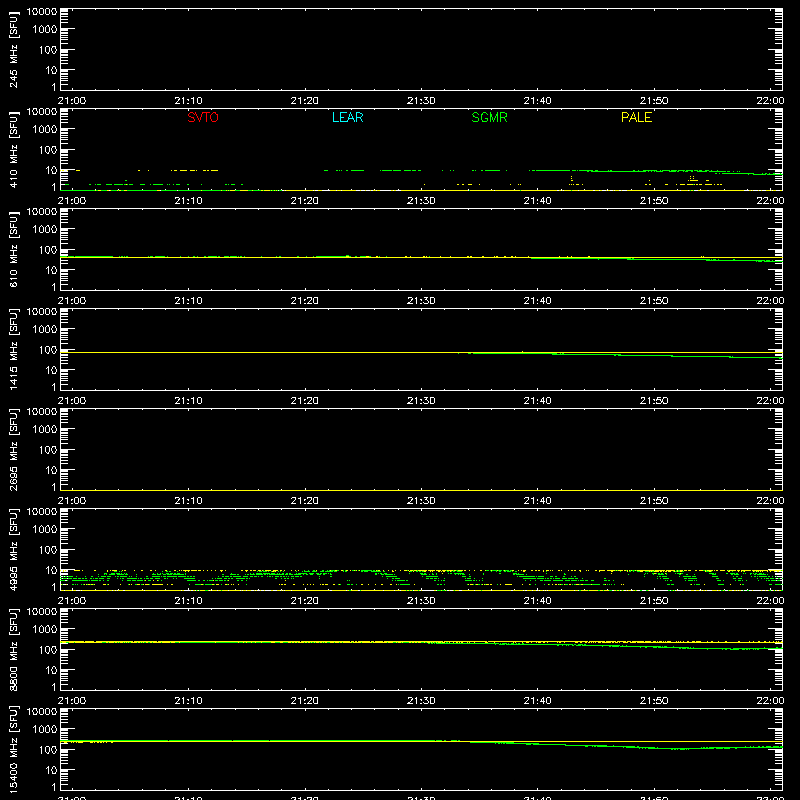
Task: Click 21:30 tick under the 4995 MHz panel
Action: (x=421, y=601)
